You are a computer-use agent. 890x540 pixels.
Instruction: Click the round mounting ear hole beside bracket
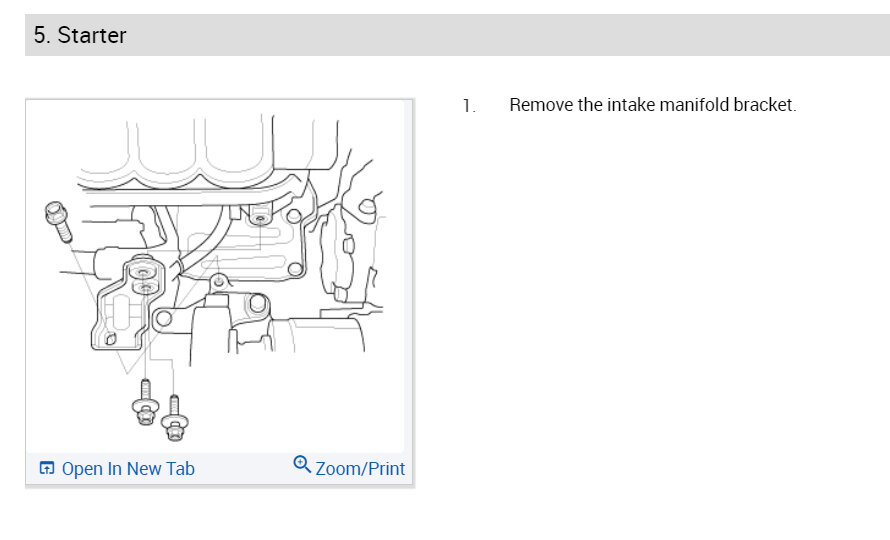coord(163,318)
